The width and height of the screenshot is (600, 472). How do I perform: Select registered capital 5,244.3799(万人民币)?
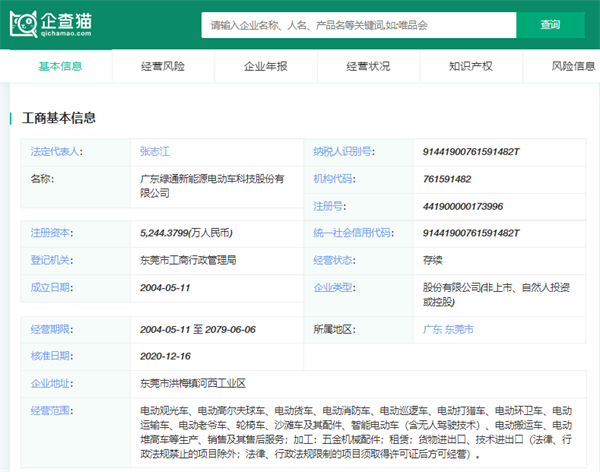[186, 233]
